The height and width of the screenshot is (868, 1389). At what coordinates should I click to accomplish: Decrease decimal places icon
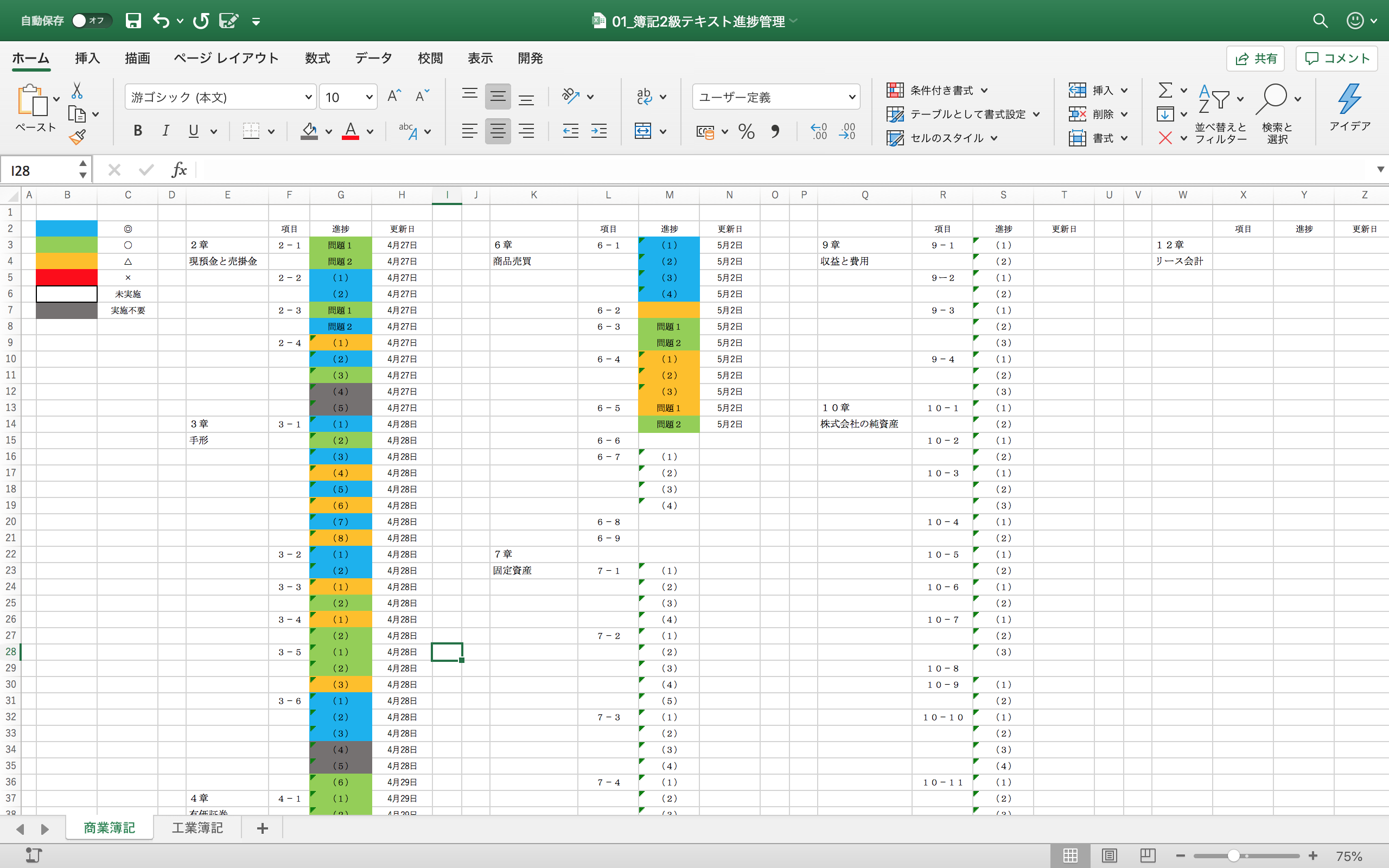(847, 131)
